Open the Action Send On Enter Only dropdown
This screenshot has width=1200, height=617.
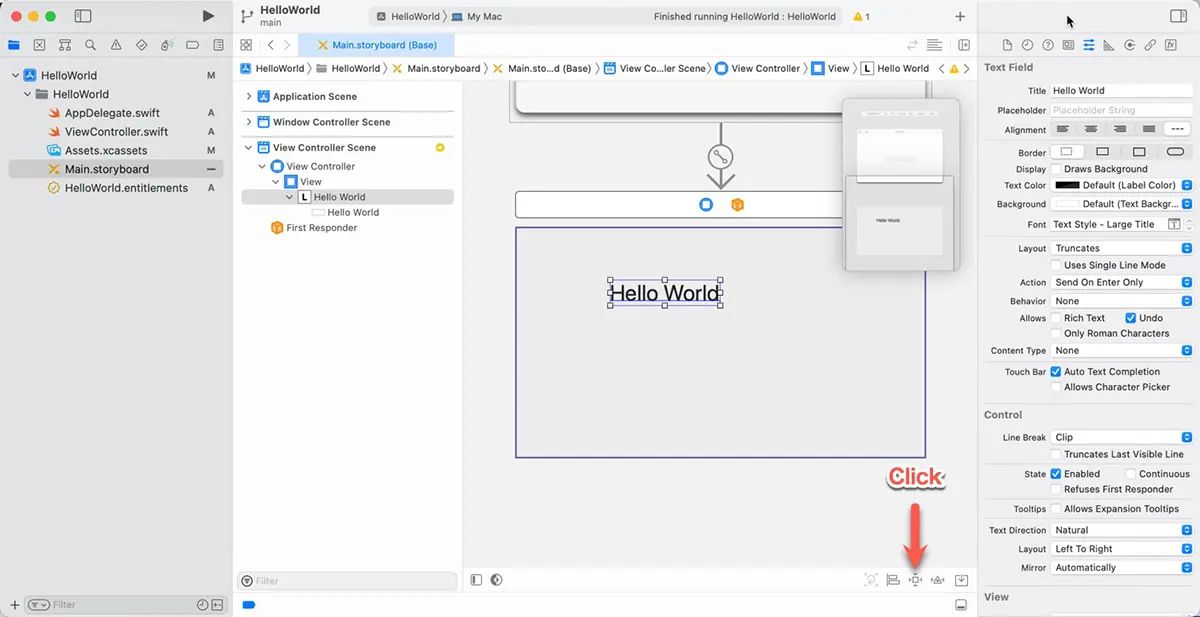pyautogui.click(x=1122, y=282)
